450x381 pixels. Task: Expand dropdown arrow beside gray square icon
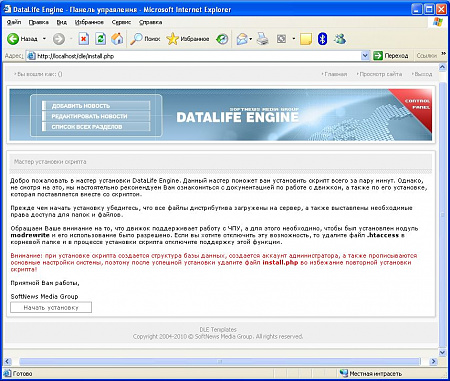click(x=294, y=39)
